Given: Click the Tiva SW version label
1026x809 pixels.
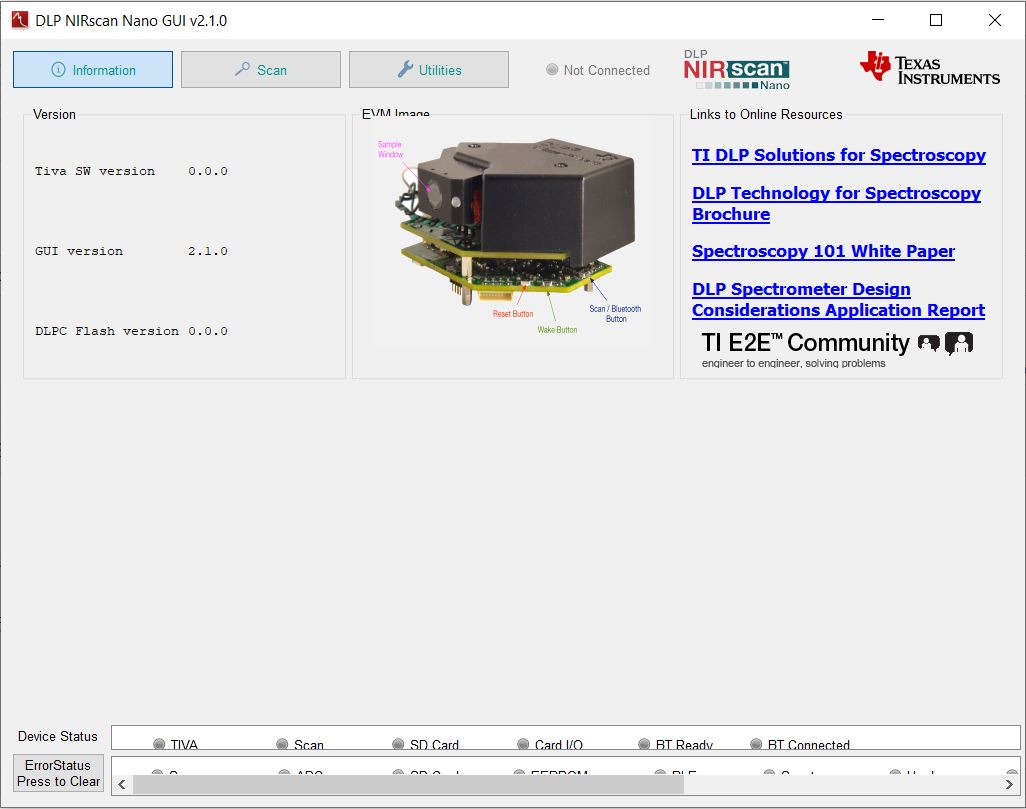Looking at the screenshot, I should click(x=95, y=171).
